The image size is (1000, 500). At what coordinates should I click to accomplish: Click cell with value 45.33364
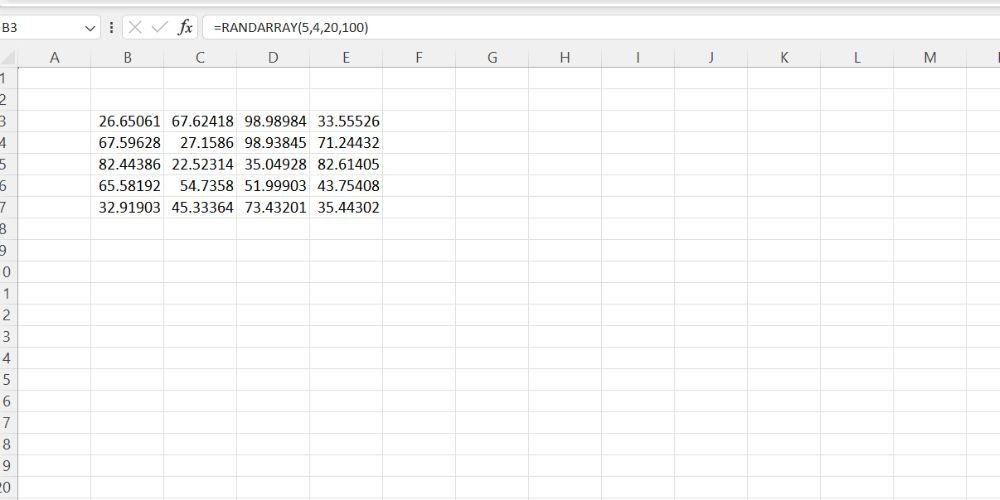click(x=200, y=208)
